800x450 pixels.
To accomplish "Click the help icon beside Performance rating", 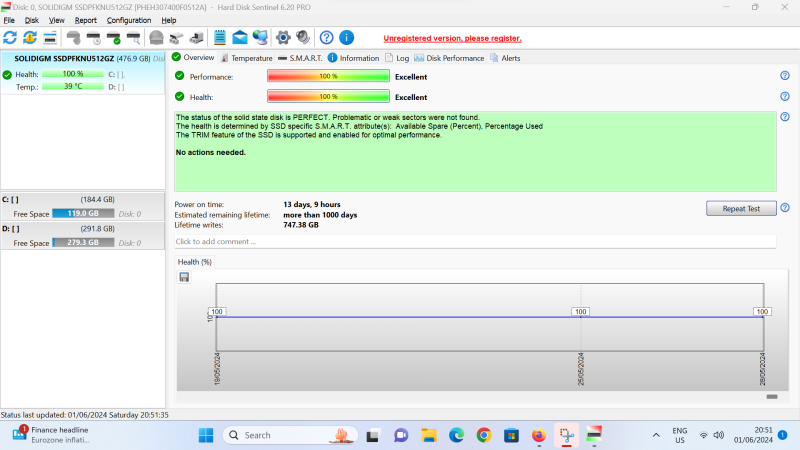I will [785, 76].
